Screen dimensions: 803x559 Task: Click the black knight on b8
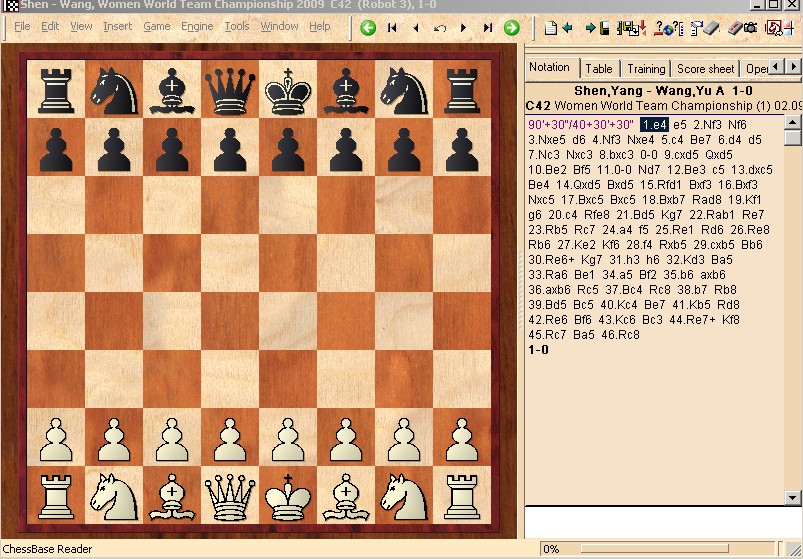click(114, 91)
